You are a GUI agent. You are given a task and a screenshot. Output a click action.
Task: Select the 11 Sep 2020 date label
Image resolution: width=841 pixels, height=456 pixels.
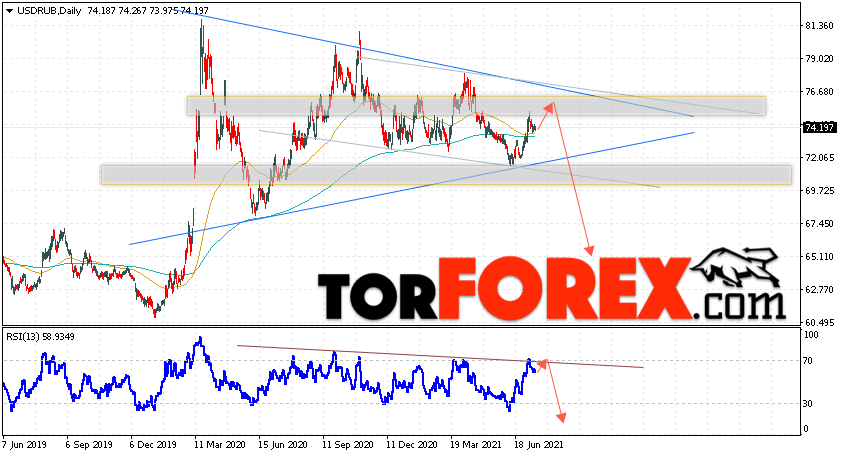tap(348, 445)
